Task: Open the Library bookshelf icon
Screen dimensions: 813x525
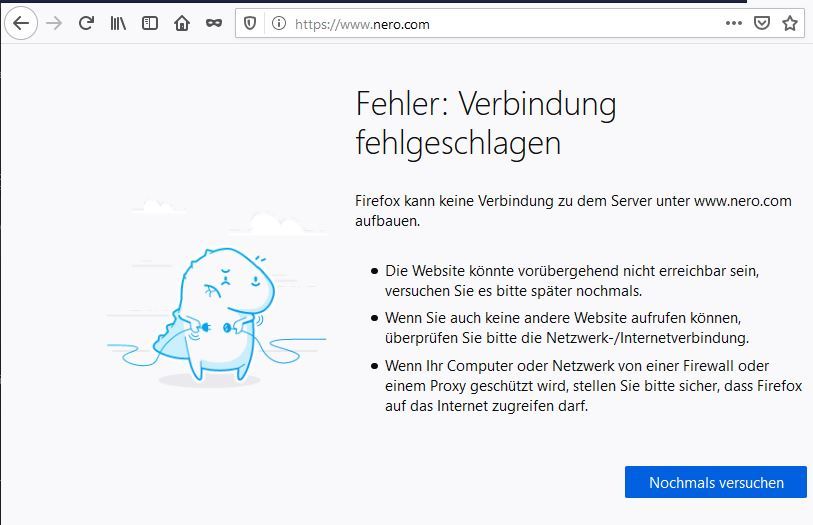Action: point(118,23)
